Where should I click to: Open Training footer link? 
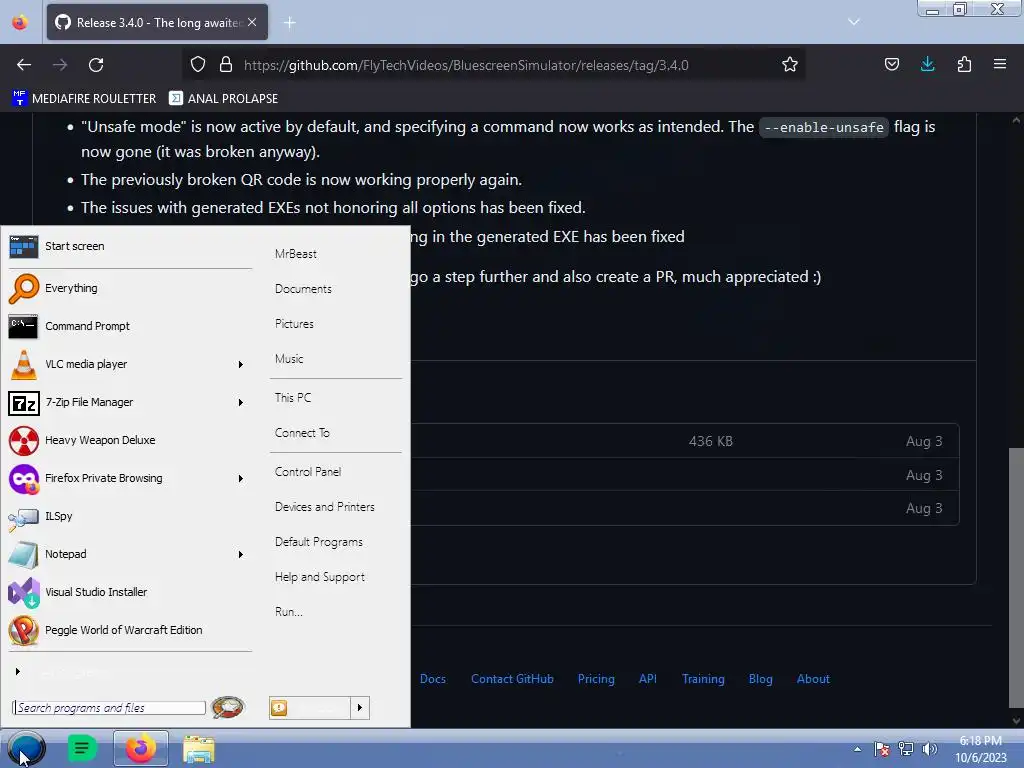pos(703,679)
